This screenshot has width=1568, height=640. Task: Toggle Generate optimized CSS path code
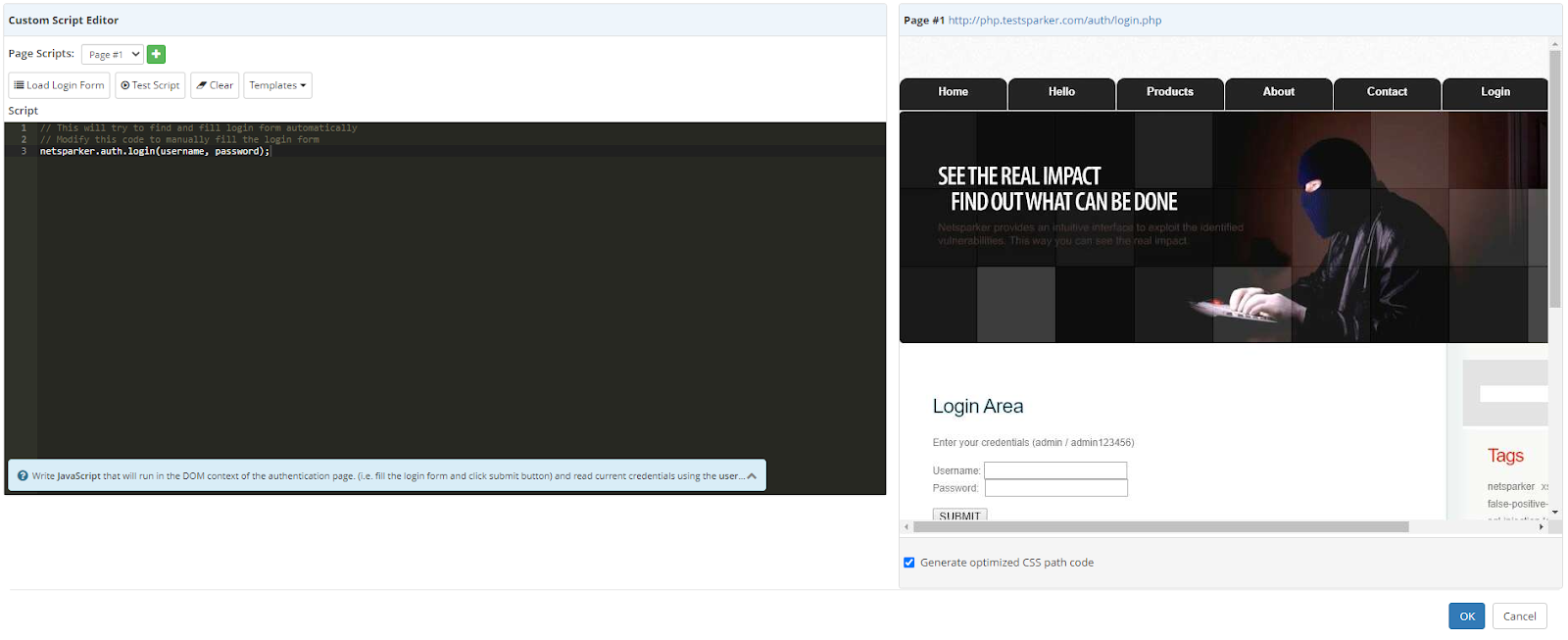click(909, 563)
